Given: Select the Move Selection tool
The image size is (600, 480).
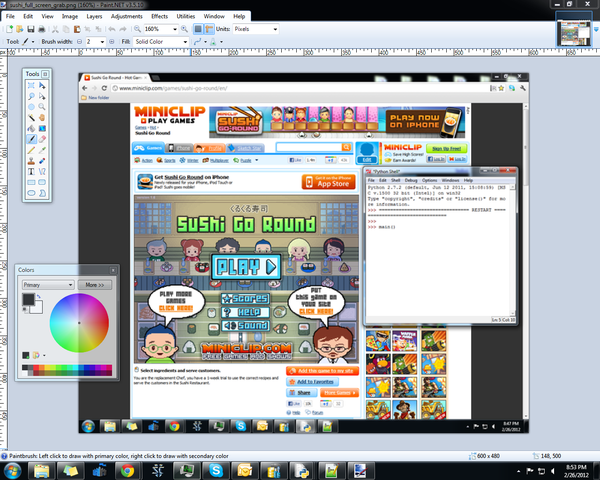Looking at the screenshot, I should click(42, 96).
